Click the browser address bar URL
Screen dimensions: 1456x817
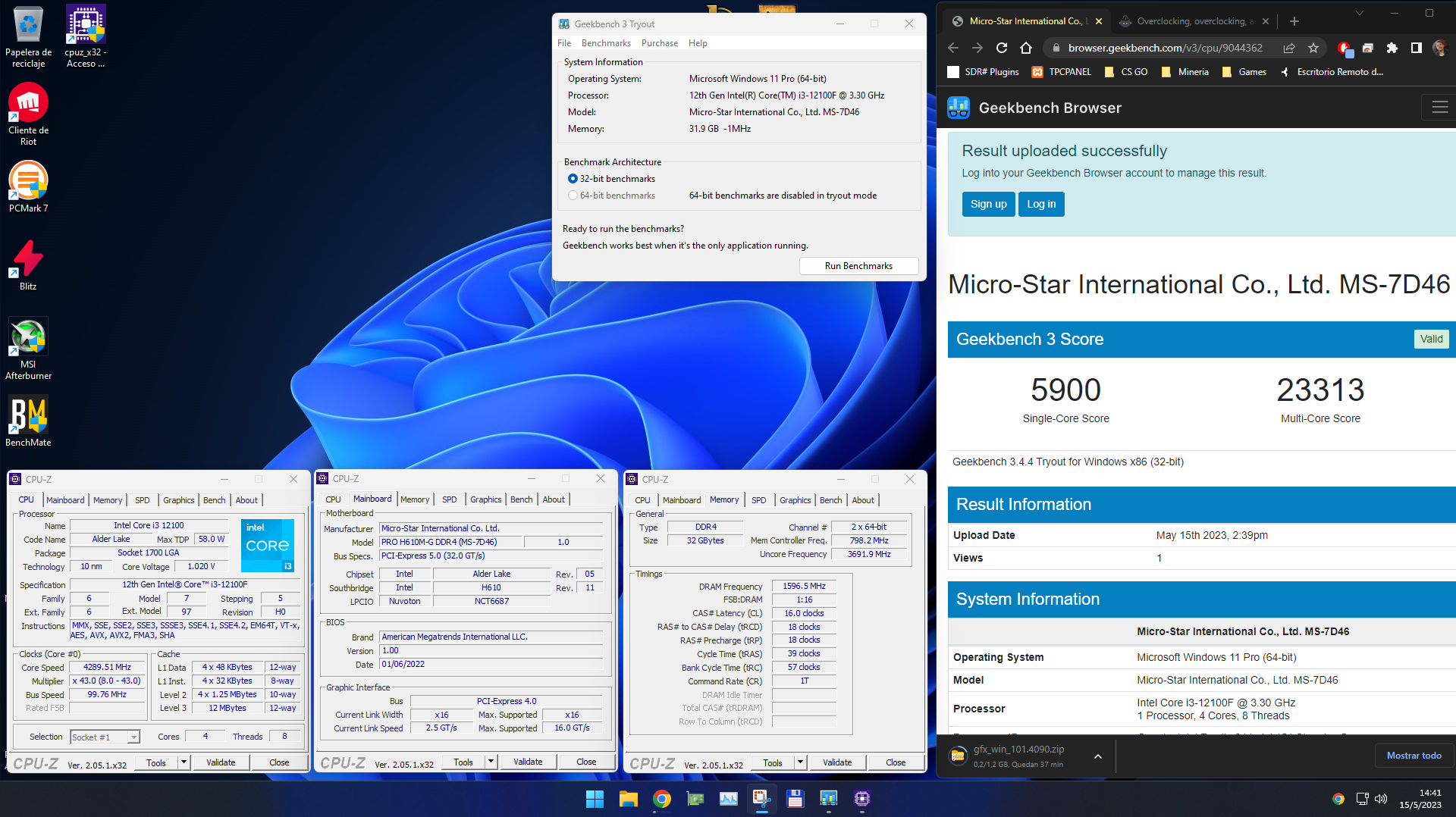[x=1165, y=48]
